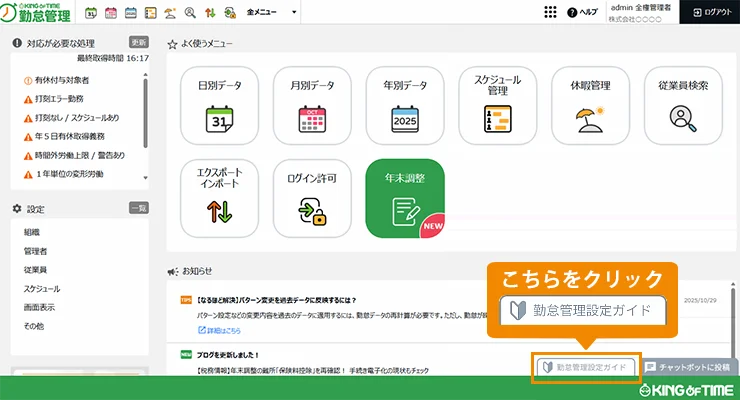Open the 日別データ tile
Viewport: 740px width, 400px height.
click(x=219, y=105)
